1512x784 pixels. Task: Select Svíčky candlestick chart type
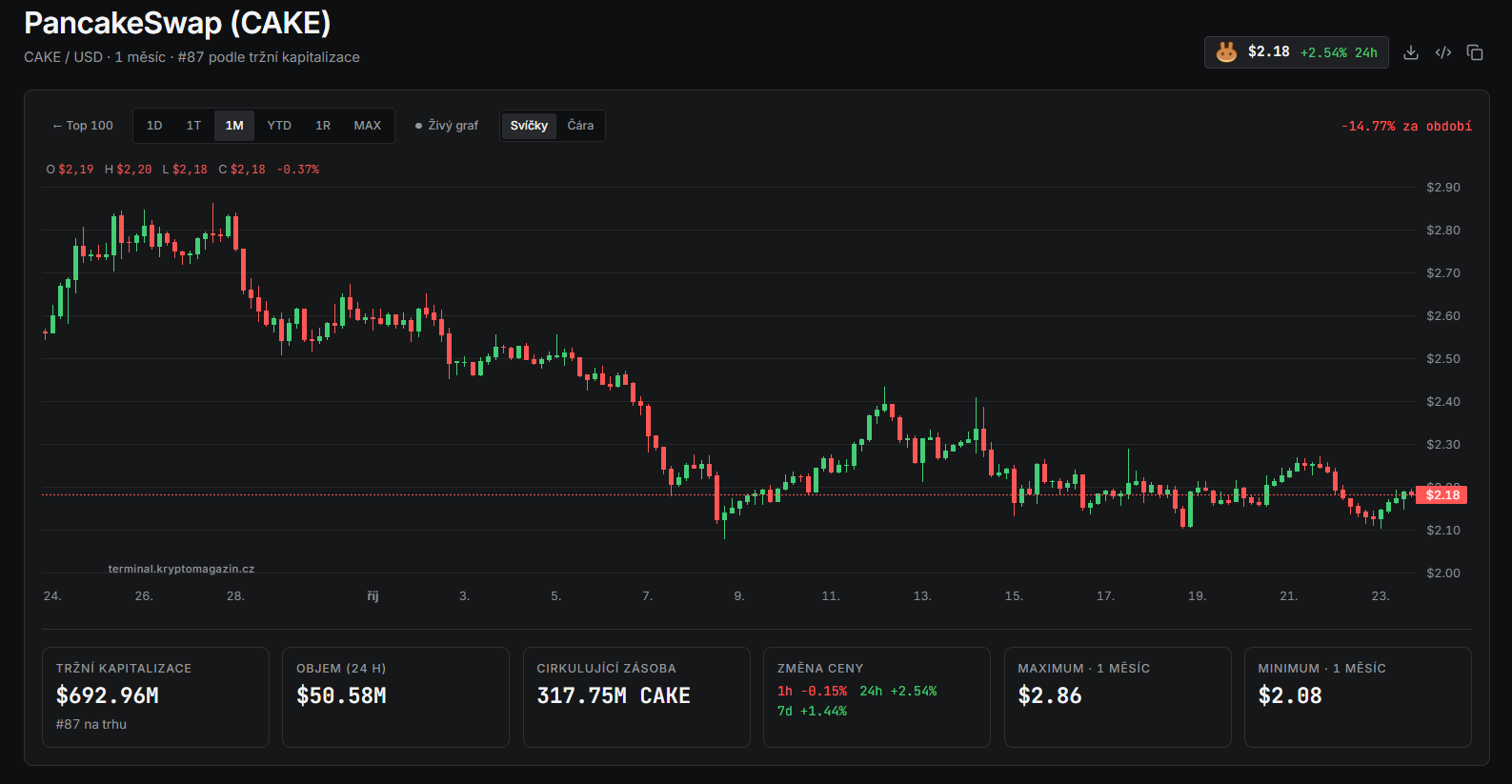[529, 126]
